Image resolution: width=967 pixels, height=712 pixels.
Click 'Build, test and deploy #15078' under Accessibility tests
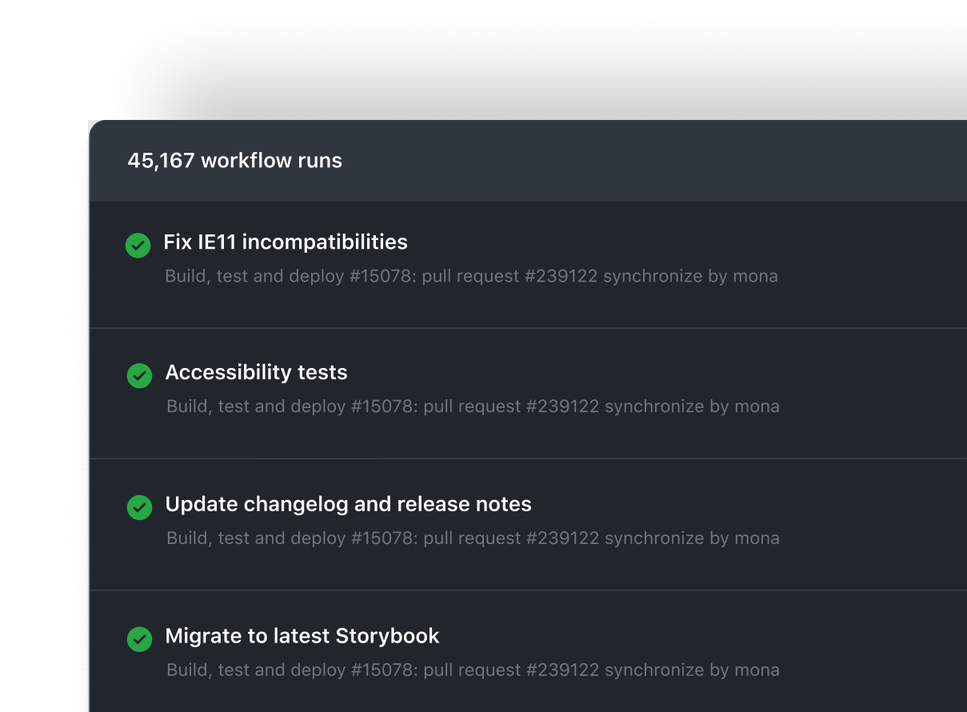coord(289,406)
